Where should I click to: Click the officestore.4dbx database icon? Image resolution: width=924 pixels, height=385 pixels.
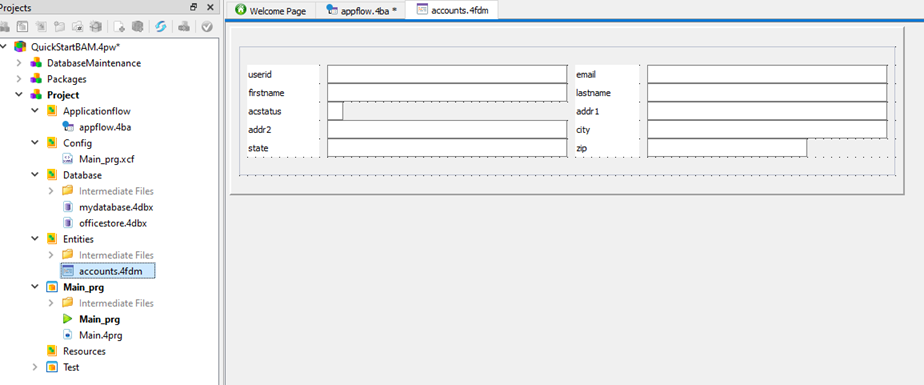click(x=68, y=223)
